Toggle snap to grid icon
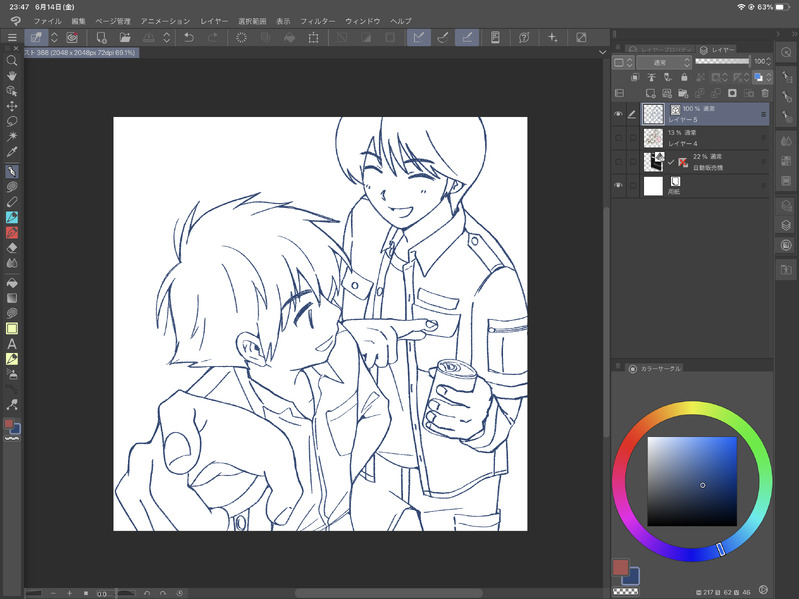Image resolution: width=799 pixels, height=599 pixels. 467,37
